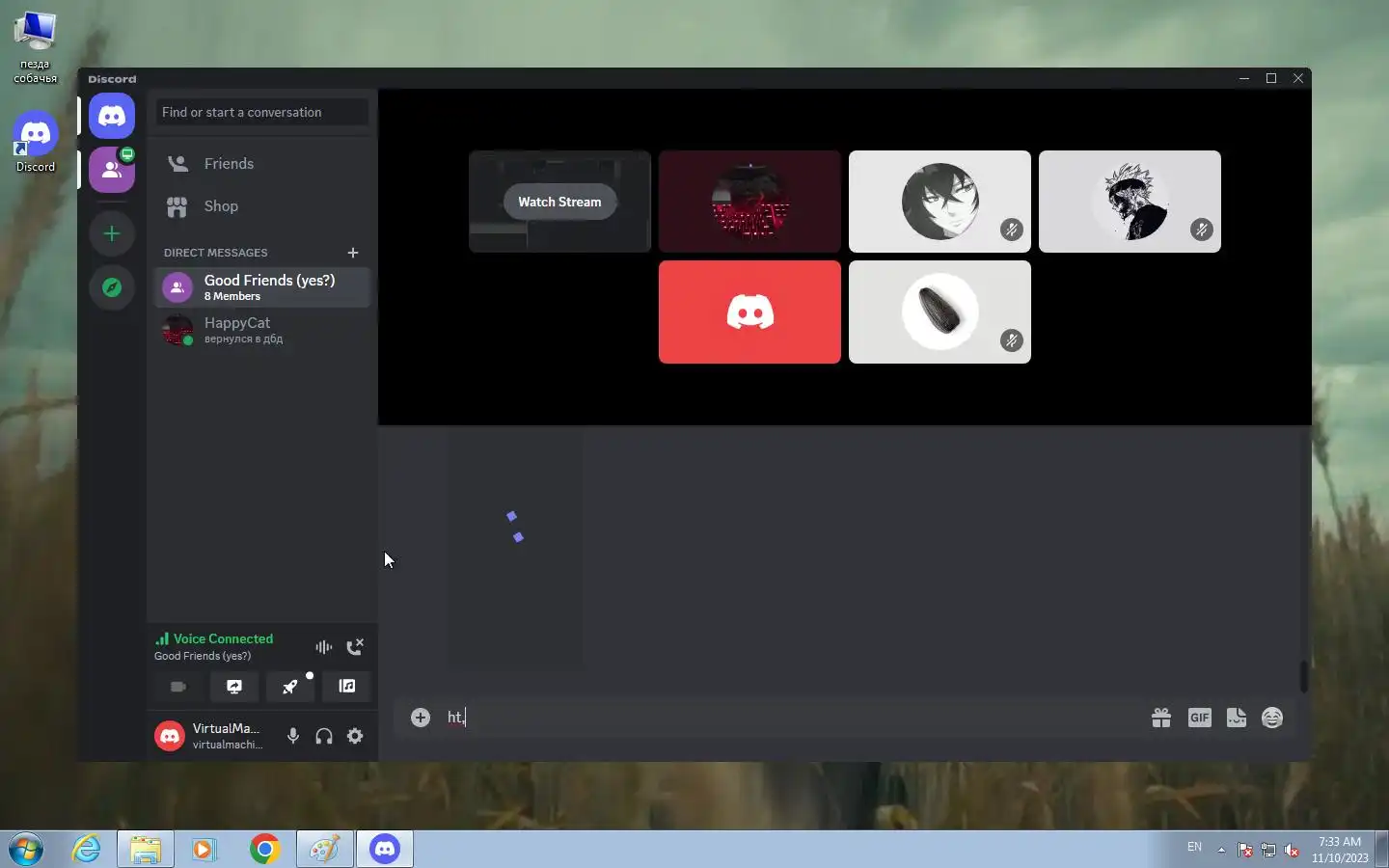Select the Computer desktop icon
This screenshot has height=868, width=1389.
(36, 47)
